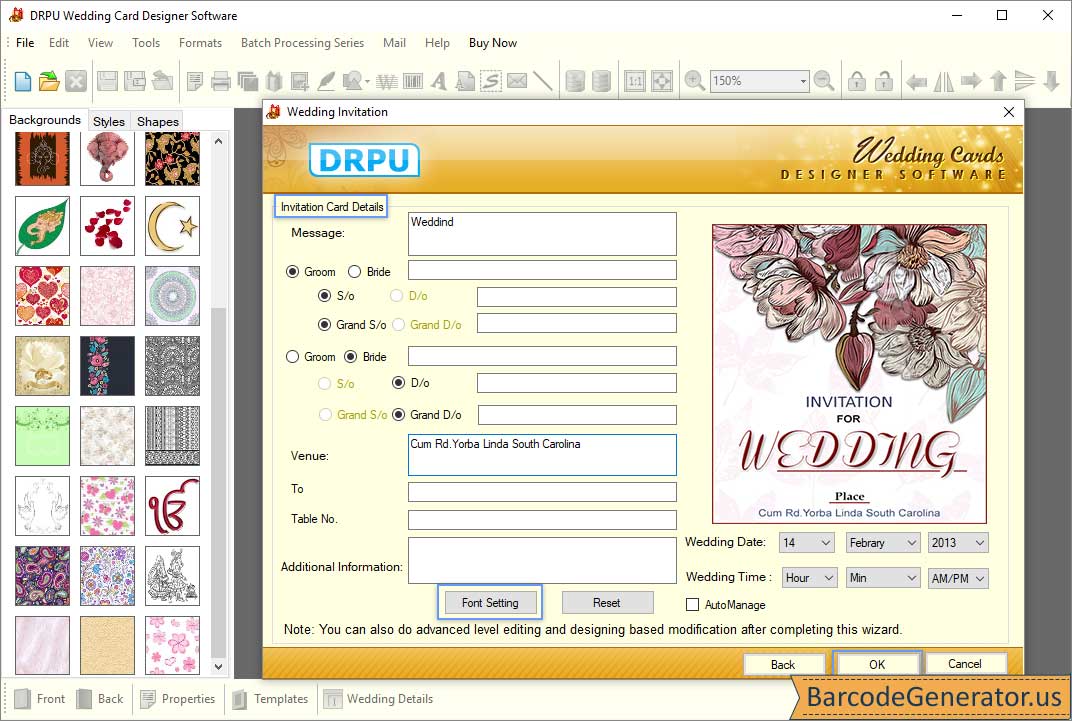Viewport: 1072px width, 721px height.
Task: Click the Cancel button
Action: 965,664
